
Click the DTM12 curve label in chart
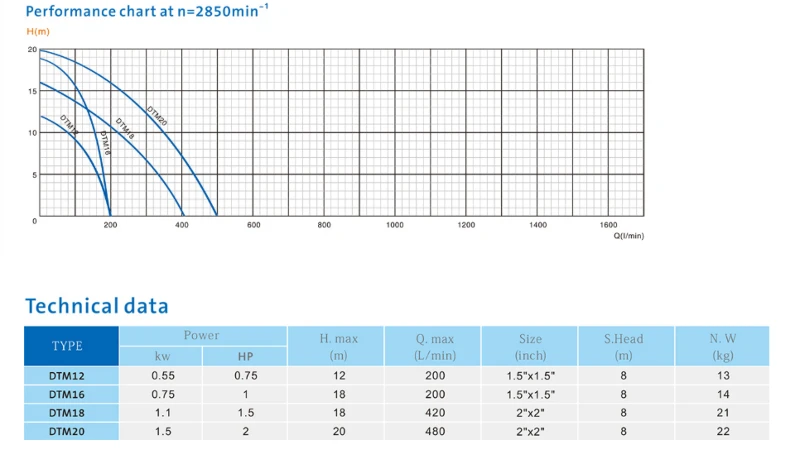coord(69,125)
